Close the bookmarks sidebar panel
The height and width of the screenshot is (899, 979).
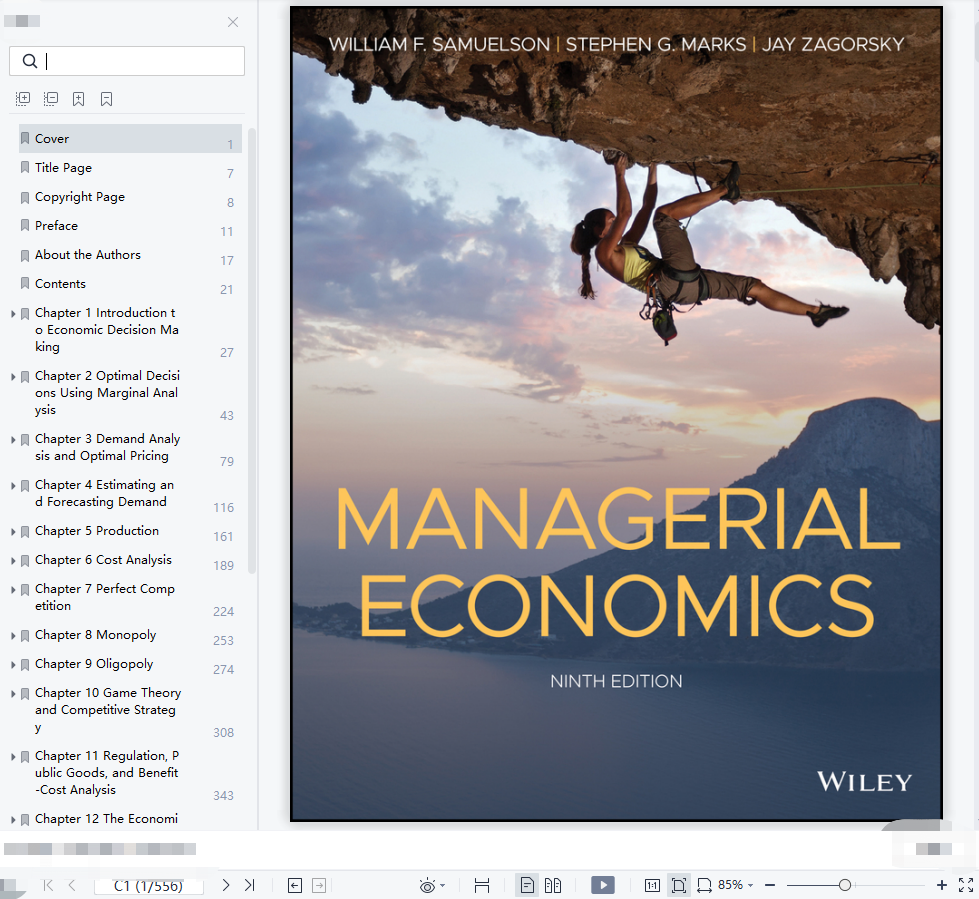pos(233,22)
